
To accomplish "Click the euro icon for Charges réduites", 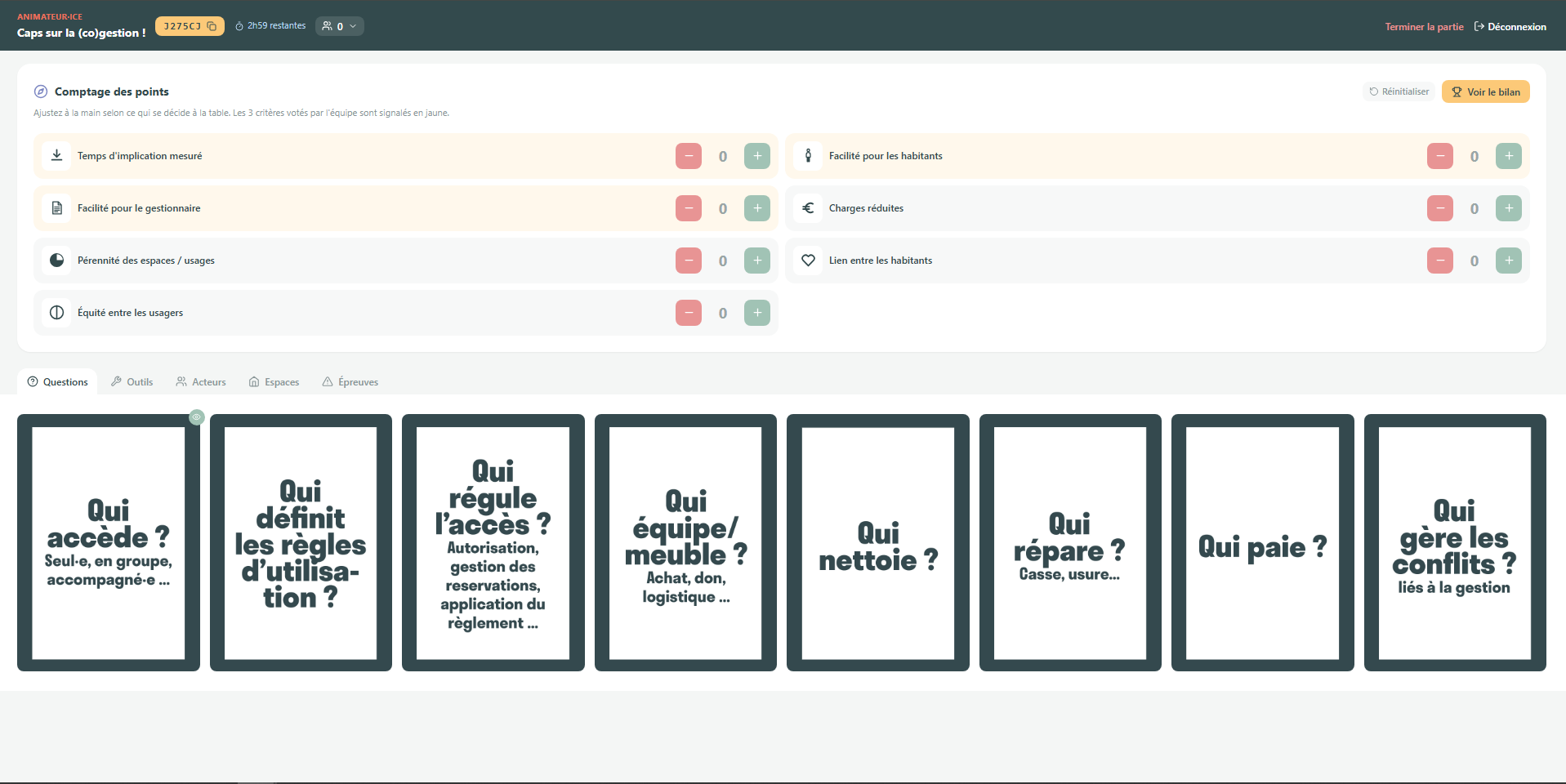I will (808, 207).
